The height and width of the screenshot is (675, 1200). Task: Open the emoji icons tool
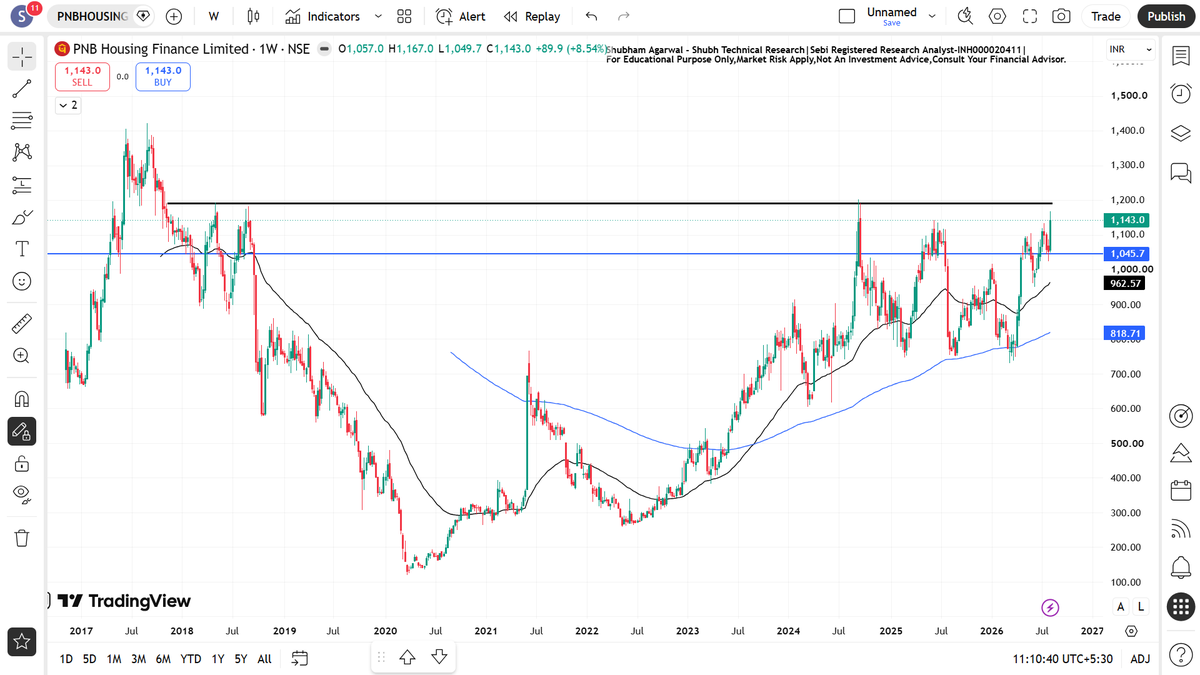(22, 281)
